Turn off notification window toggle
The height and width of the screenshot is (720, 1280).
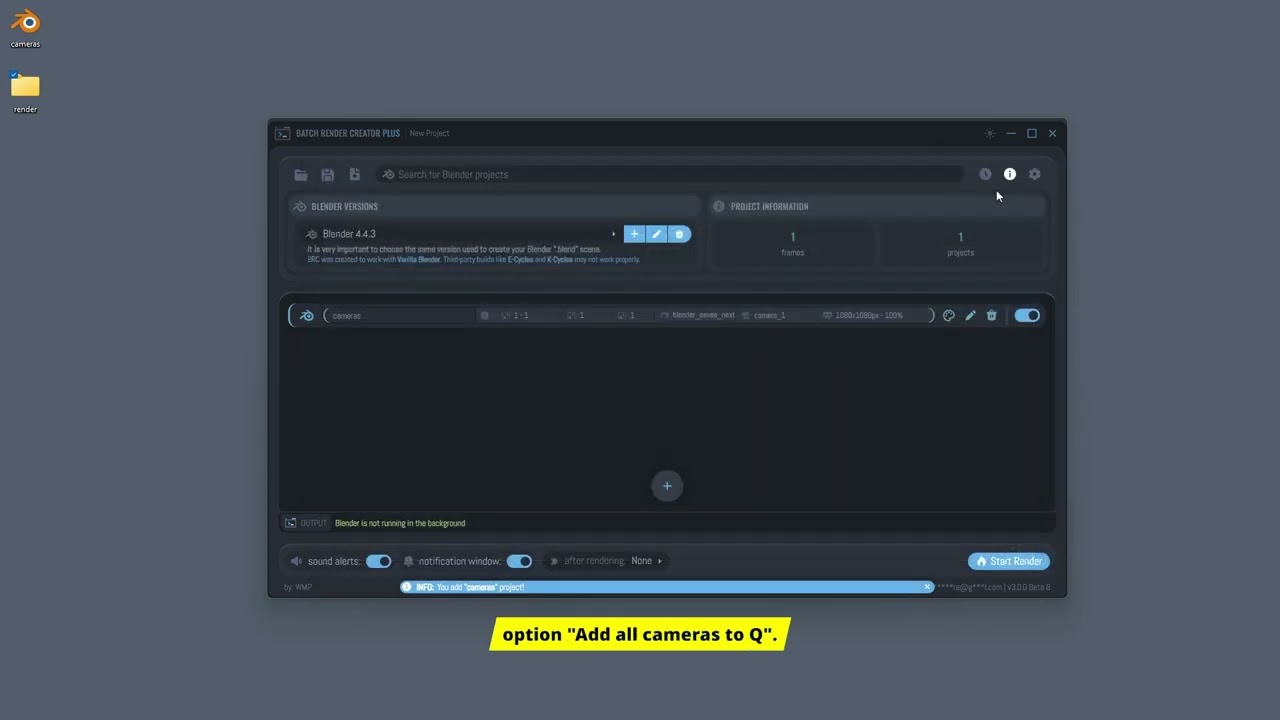[519, 561]
